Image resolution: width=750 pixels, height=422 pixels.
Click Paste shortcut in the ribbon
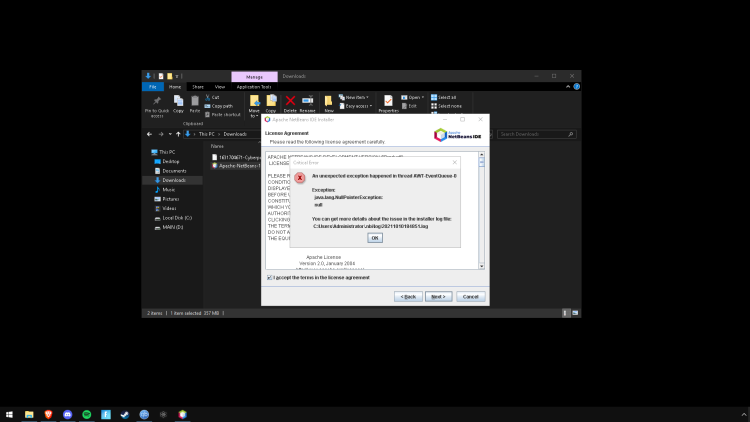[222, 115]
